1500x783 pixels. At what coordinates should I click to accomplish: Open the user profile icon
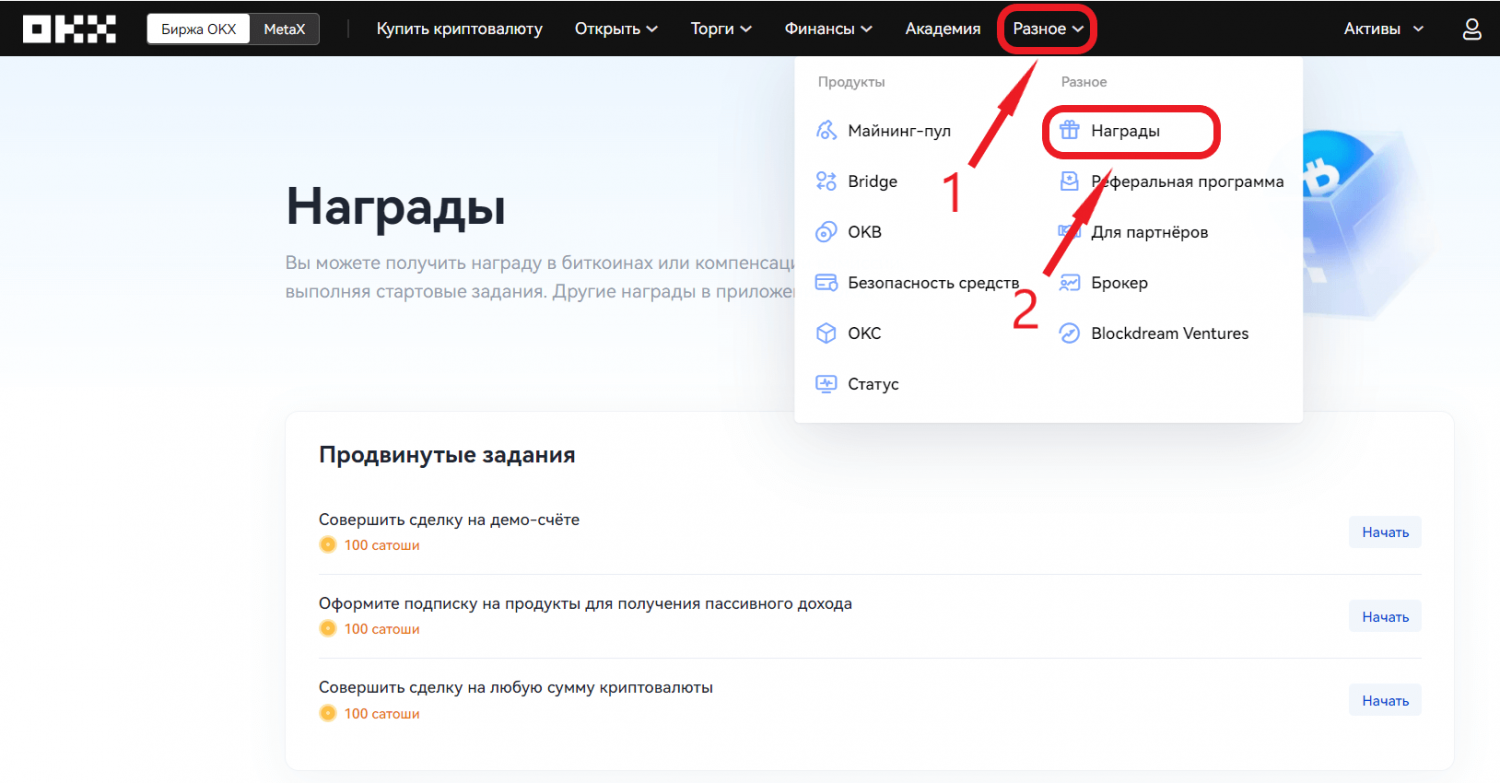[x=1472, y=29]
